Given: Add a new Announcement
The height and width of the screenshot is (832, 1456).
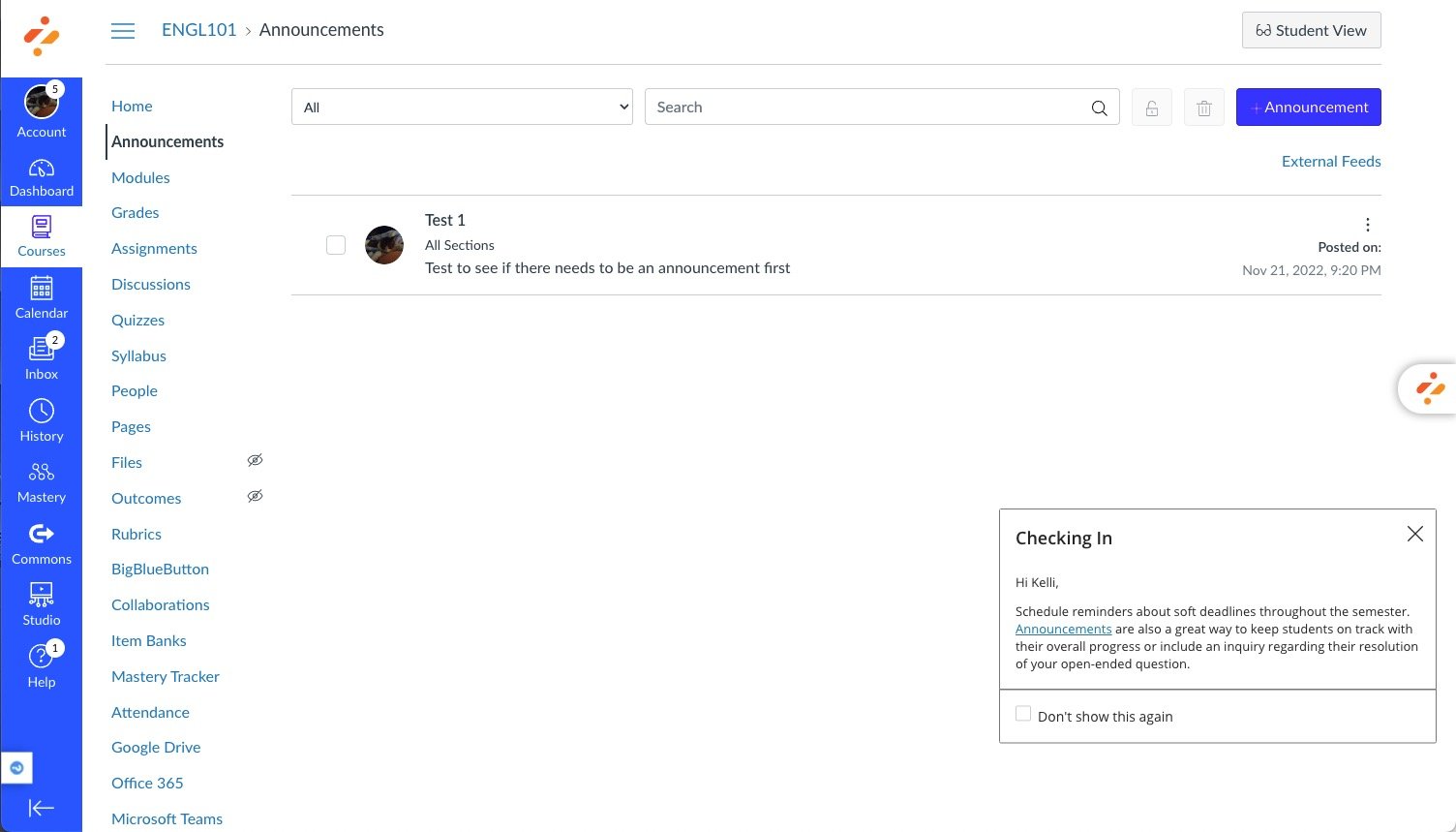Looking at the screenshot, I should click(1309, 108).
